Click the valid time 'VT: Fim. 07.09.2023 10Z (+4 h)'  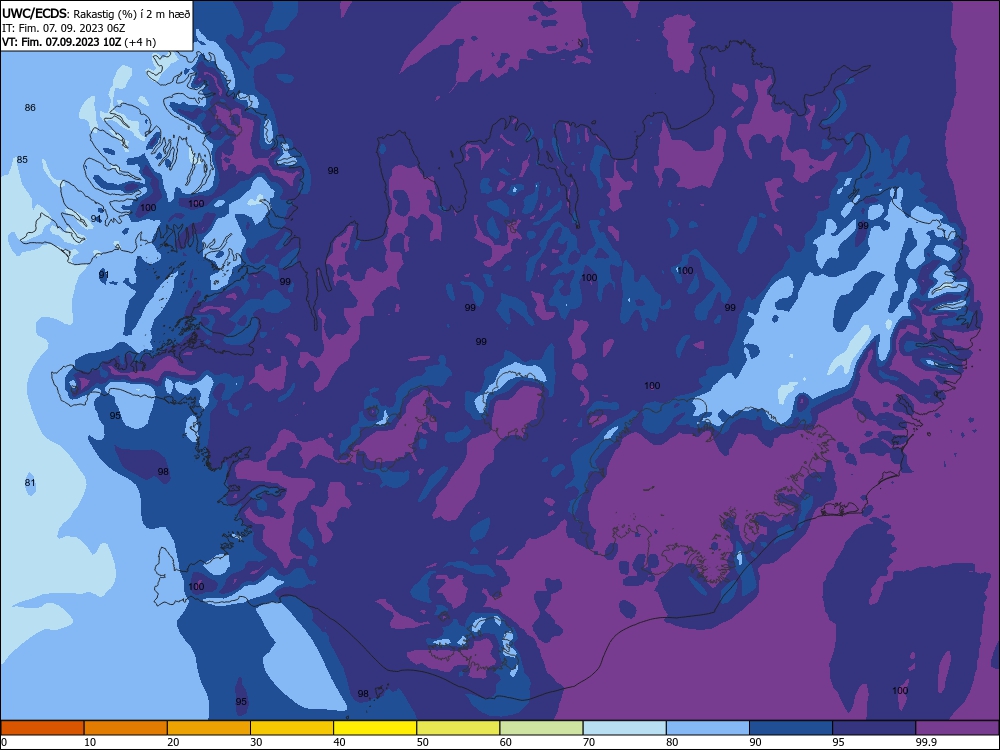coord(78,42)
